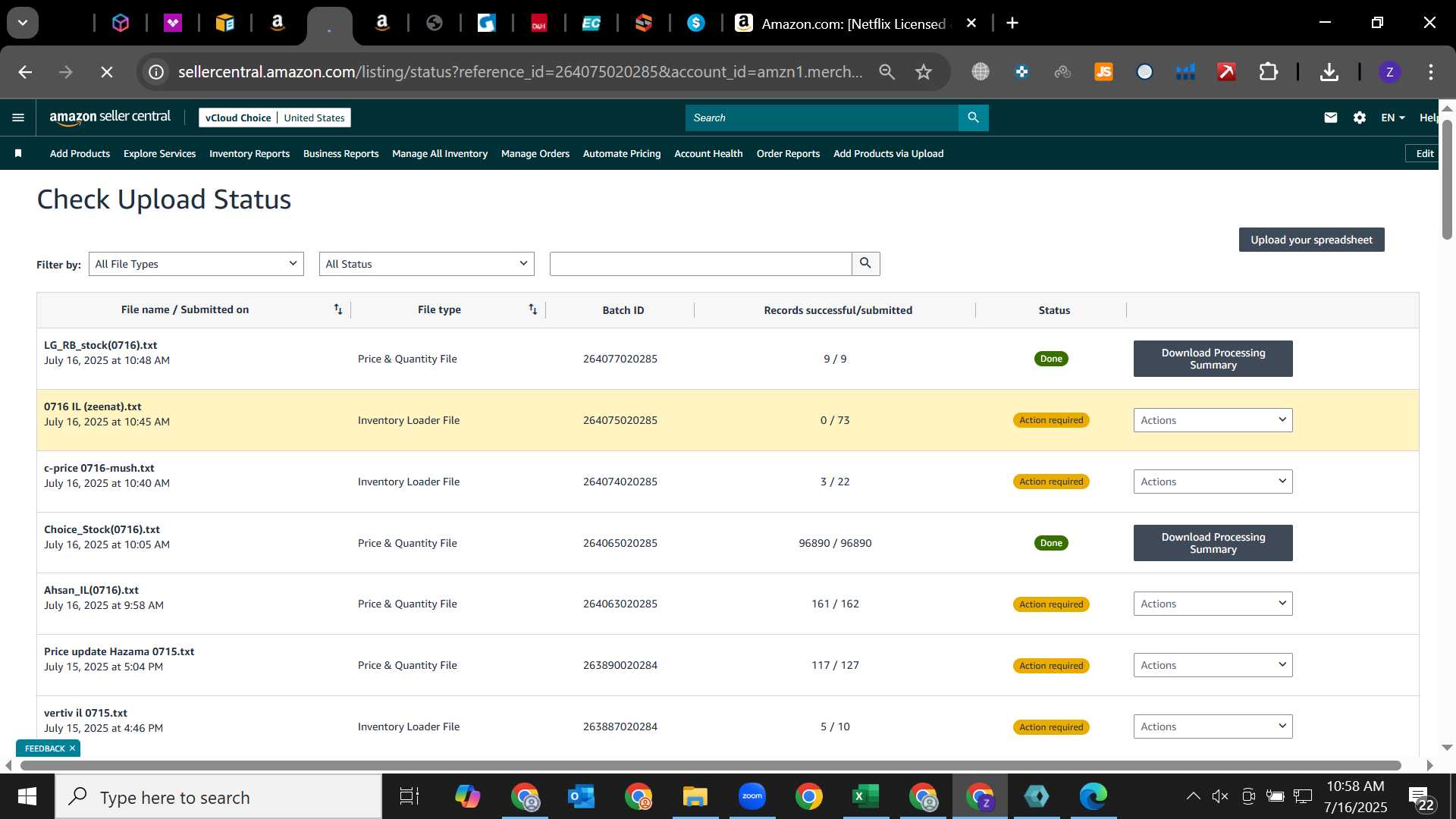Click the JS extension icon
Image resolution: width=1456 pixels, height=819 pixels.
click(x=1103, y=72)
